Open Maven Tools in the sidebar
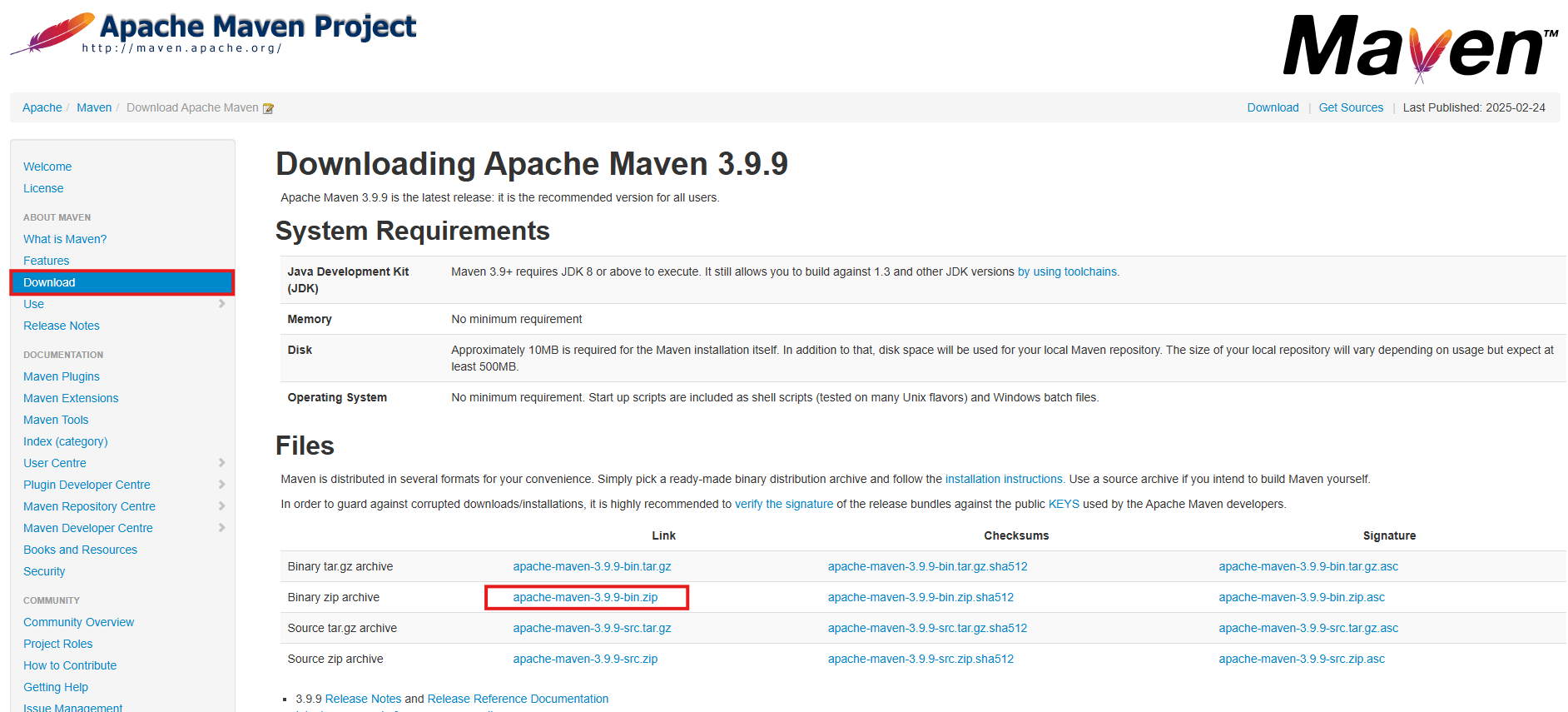 pos(56,420)
